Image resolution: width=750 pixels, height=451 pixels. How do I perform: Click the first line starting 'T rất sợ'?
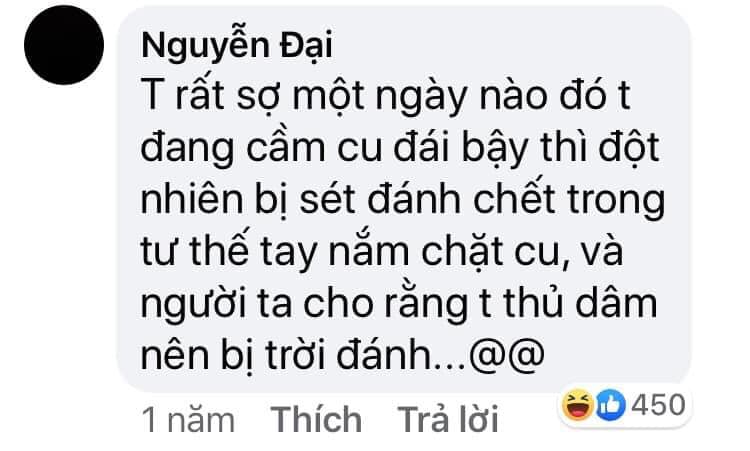385,97
